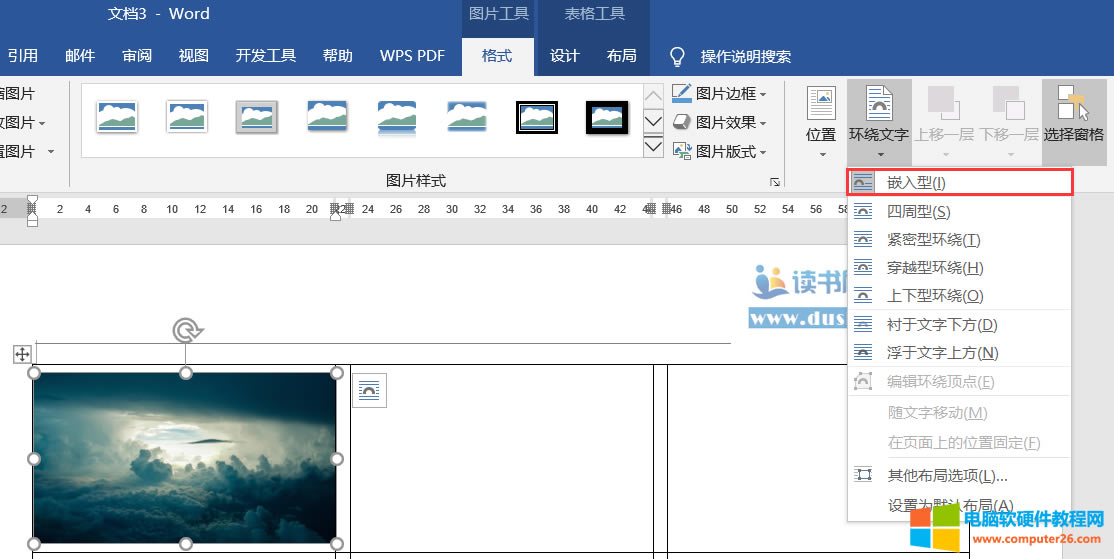Click the layout options icon beside image
This screenshot has height=559, width=1114.
[369, 390]
